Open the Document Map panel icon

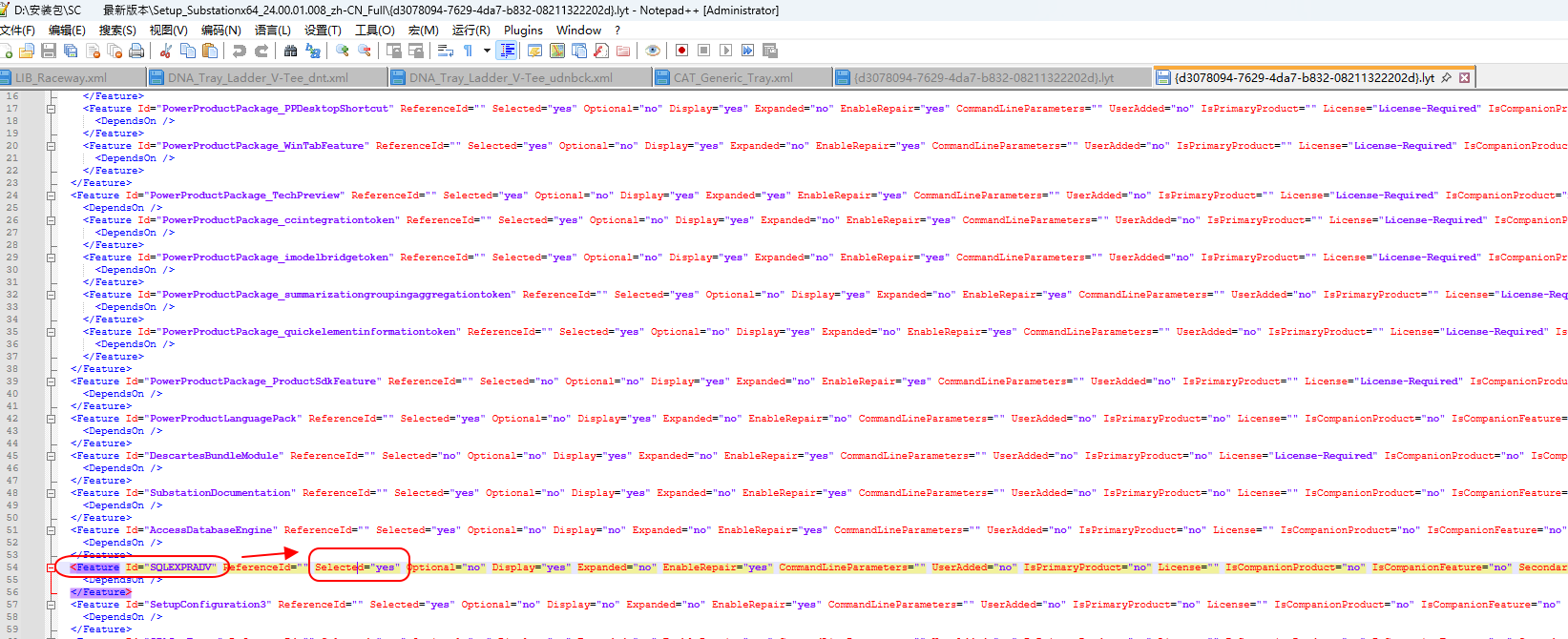[556, 51]
